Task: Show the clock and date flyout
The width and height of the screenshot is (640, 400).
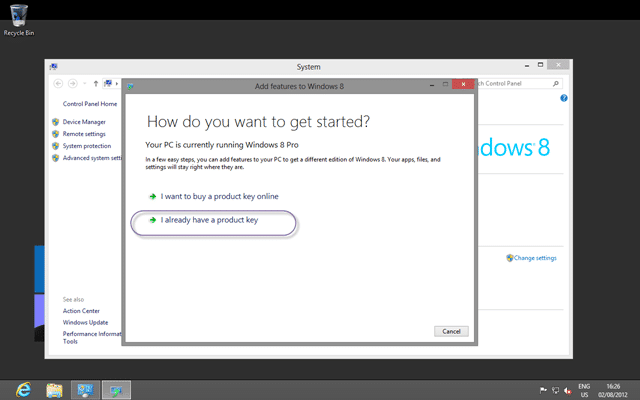Action: 613,390
